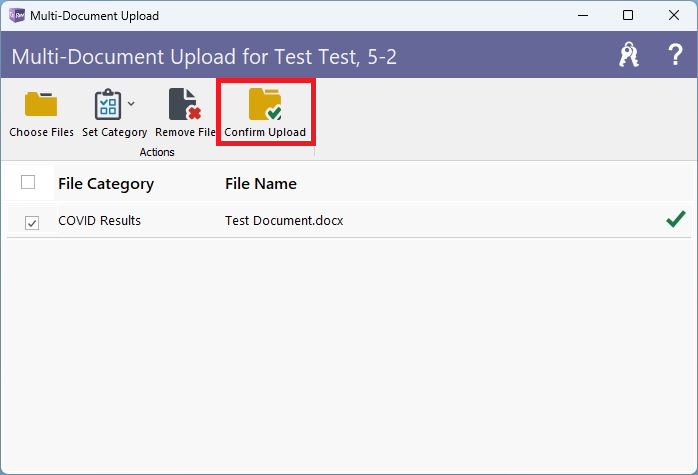Click the Remove File text label

click(185, 132)
